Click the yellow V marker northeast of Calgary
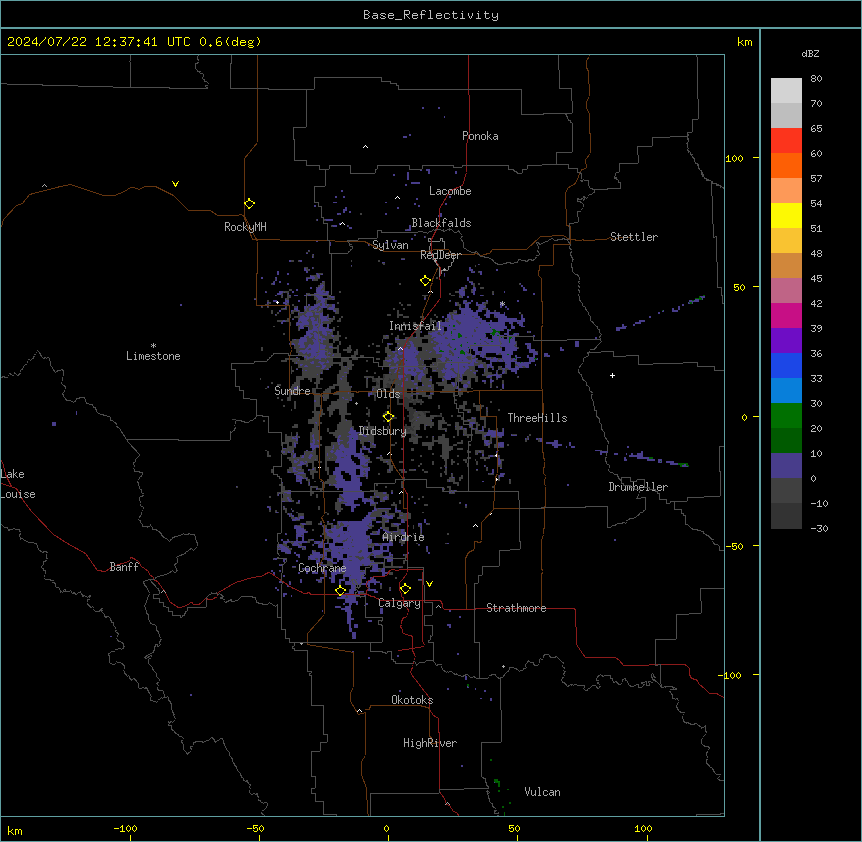This screenshot has width=862, height=842. tap(429, 584)
